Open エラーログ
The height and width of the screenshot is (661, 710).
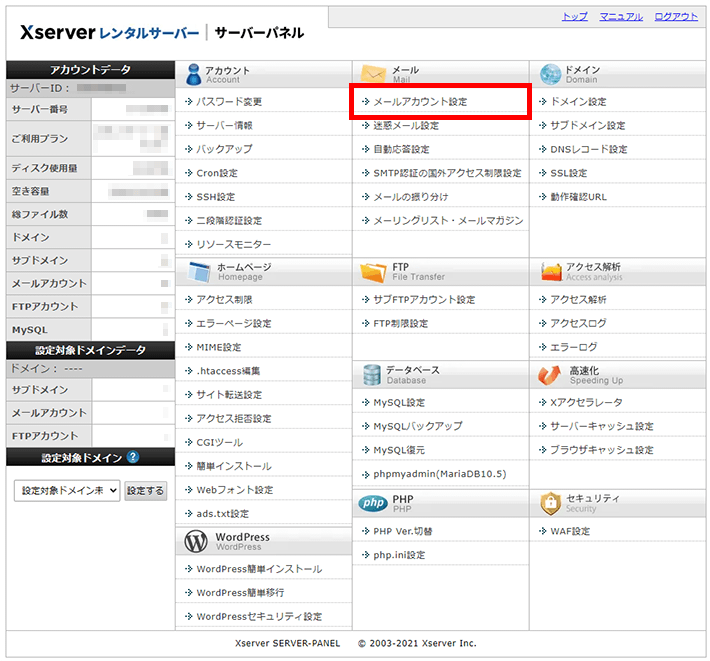[x=574, y=347]
